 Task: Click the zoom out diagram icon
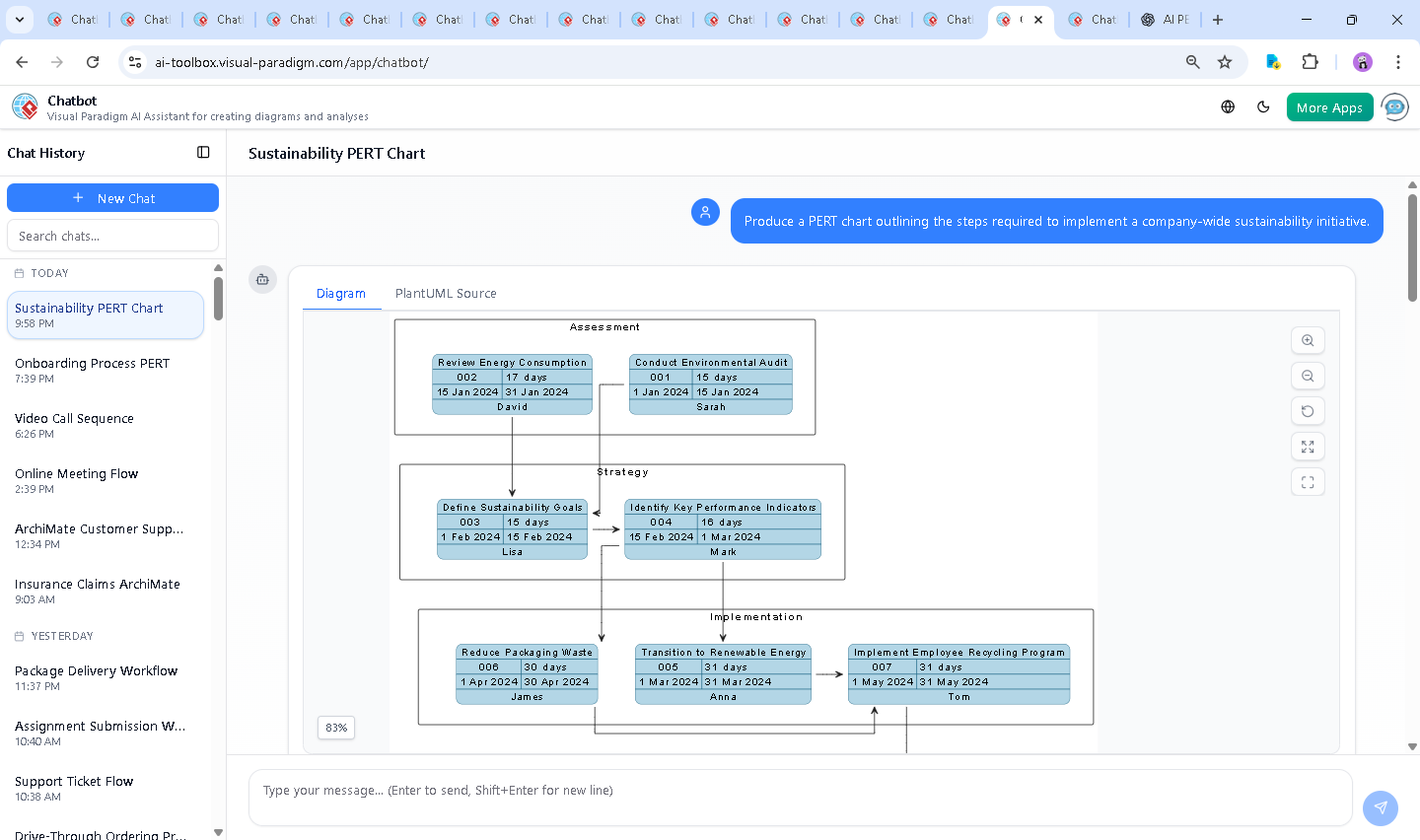coord(1308,376)
